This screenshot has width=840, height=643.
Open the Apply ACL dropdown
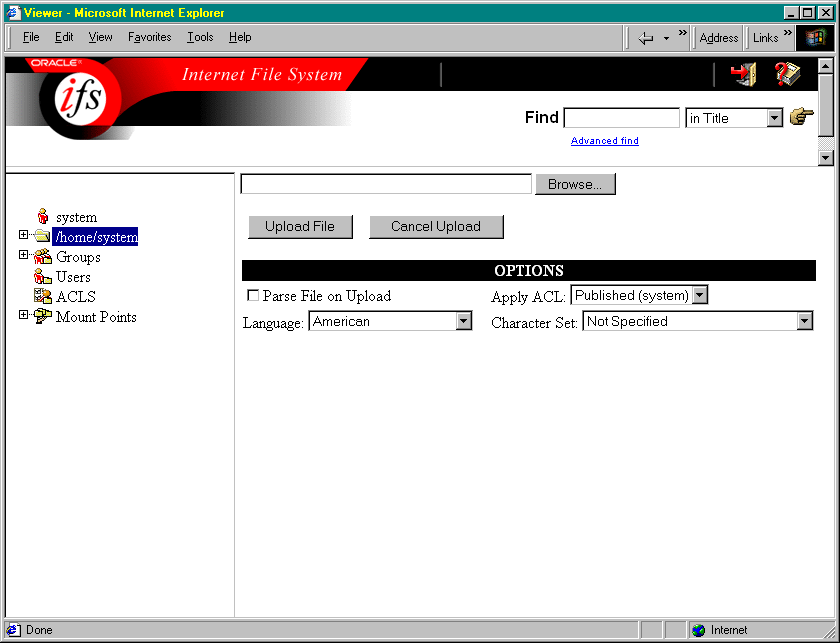[700, 295]
